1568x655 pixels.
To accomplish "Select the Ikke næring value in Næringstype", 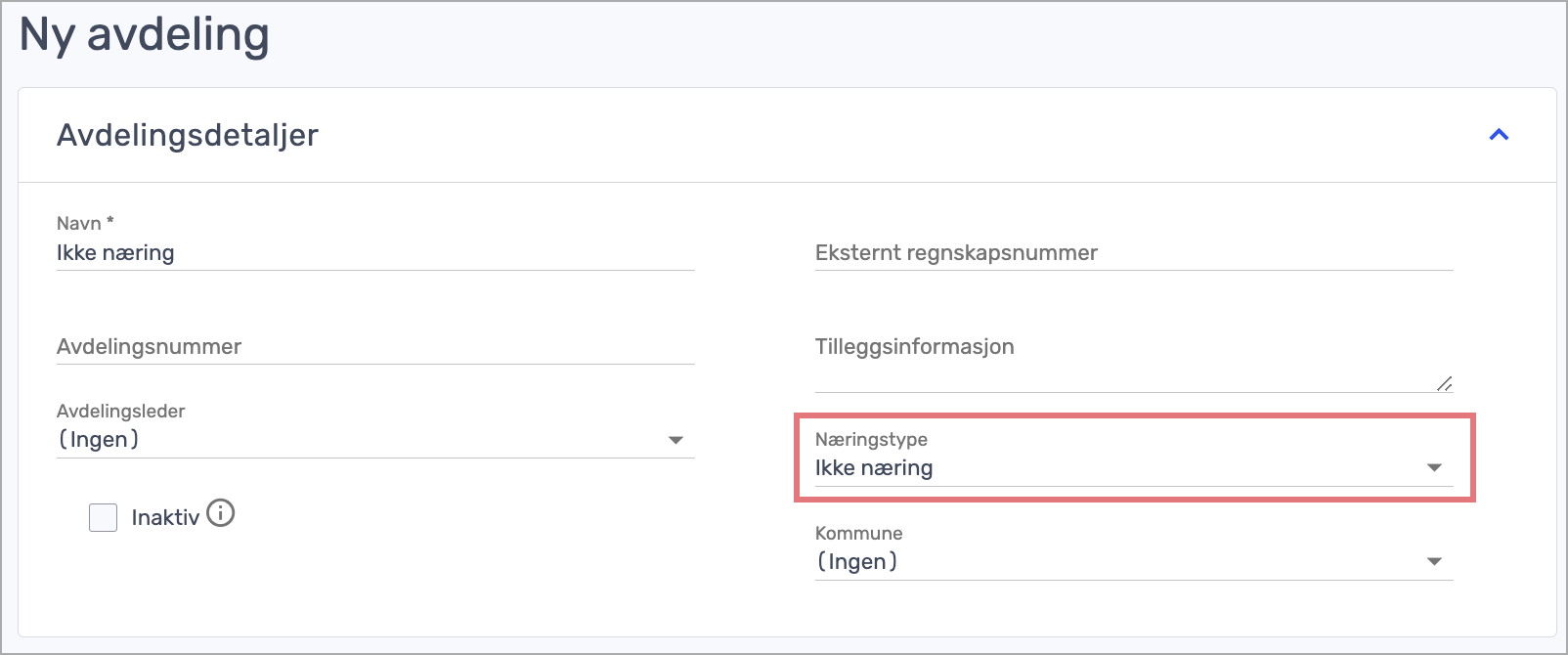I will (x=874, y=468).
